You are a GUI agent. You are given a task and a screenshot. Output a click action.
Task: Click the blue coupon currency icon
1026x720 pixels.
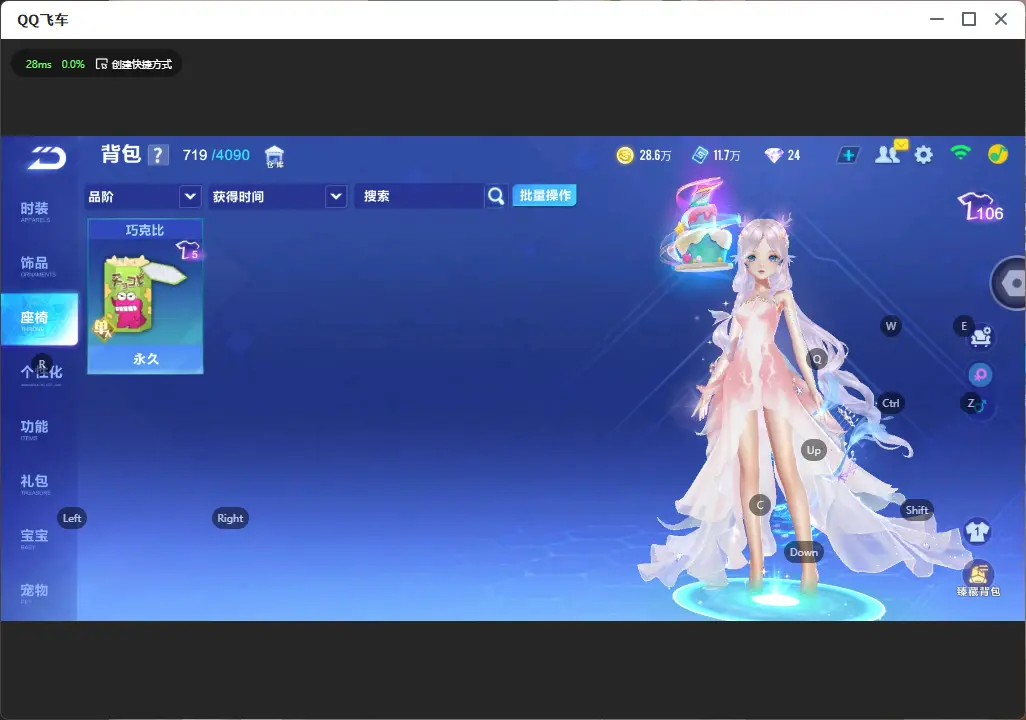coord(700,155)
